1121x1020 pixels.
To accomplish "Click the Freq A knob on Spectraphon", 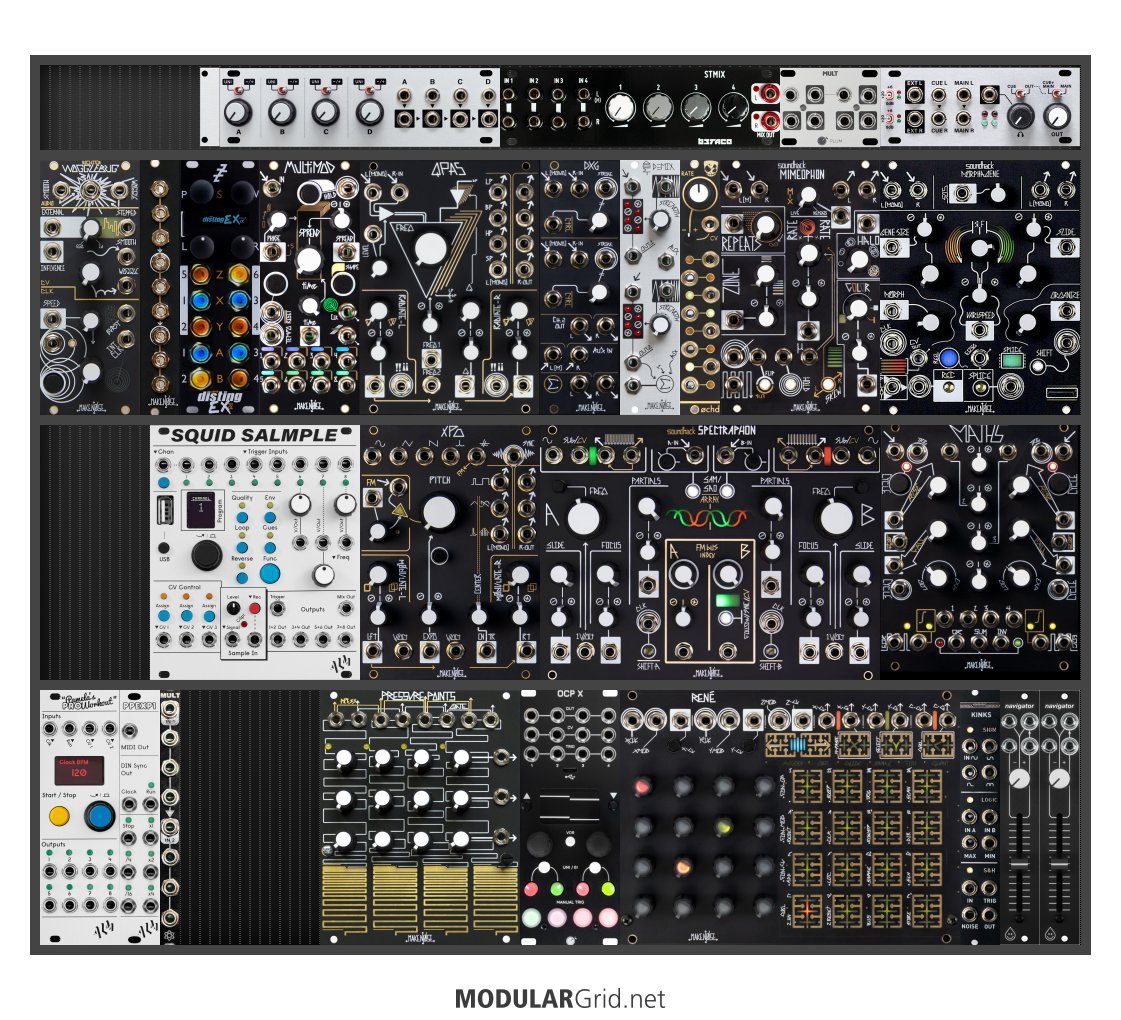I will [584, 518].
